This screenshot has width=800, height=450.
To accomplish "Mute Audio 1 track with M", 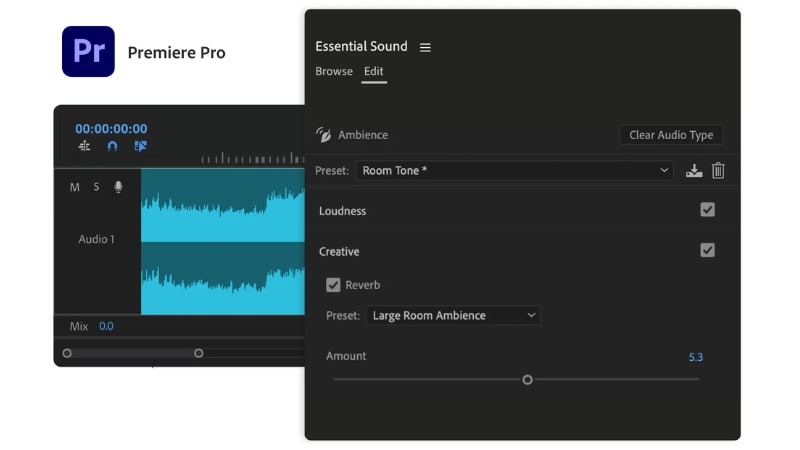I will coord(75,187).
